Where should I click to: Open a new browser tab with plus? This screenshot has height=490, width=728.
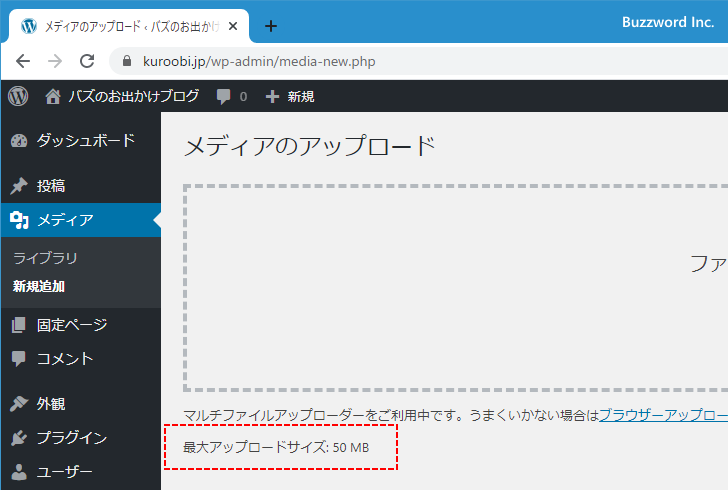click(x=271, y=26)
